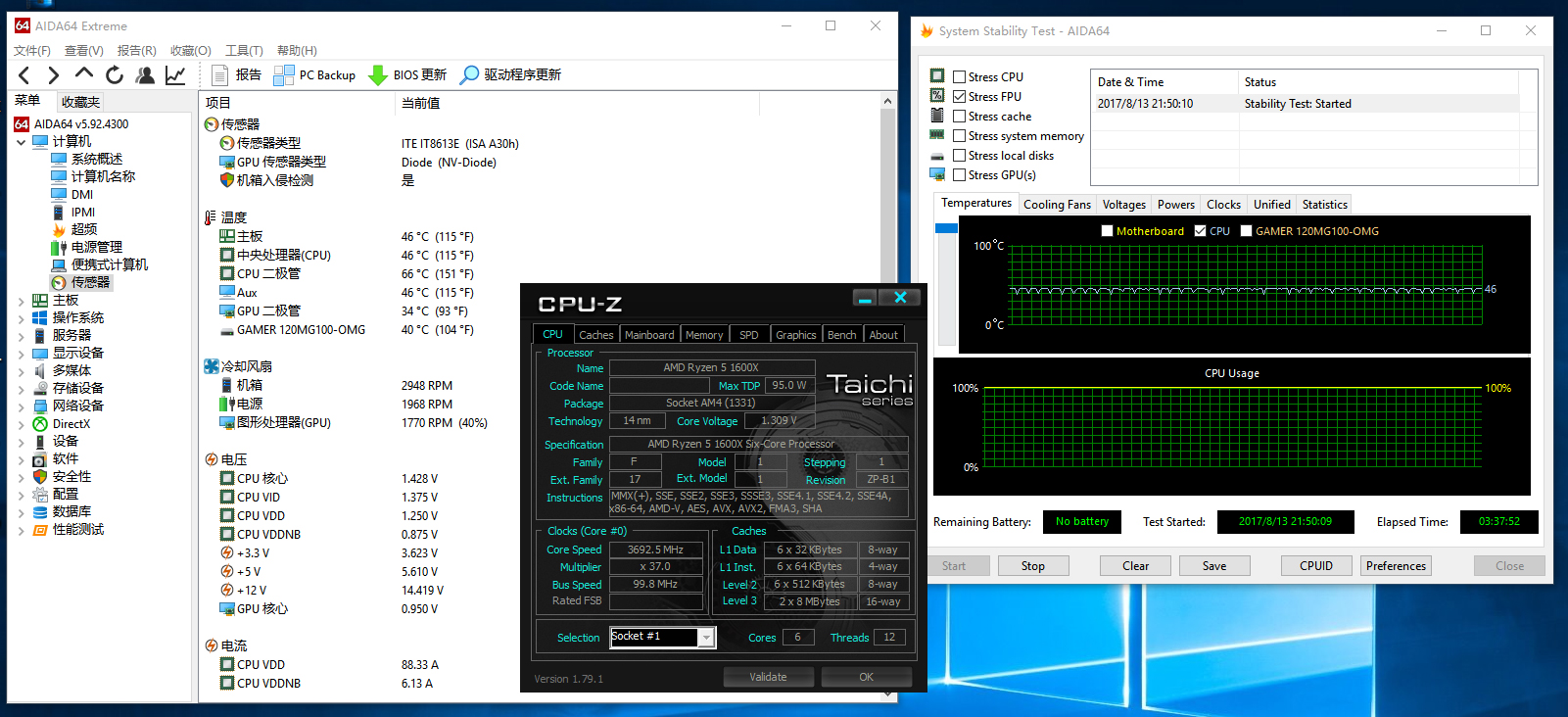Click the refresh icon in AIDA64 toolbar
The height and width of the screenshot is (717, 1568).
click(115, 75)
